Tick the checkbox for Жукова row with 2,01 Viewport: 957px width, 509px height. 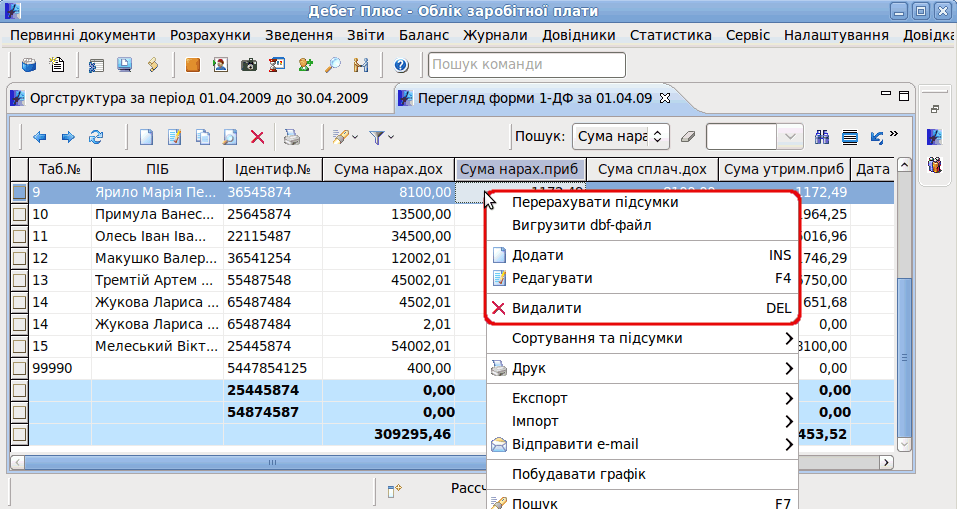[x=20, y=324]
